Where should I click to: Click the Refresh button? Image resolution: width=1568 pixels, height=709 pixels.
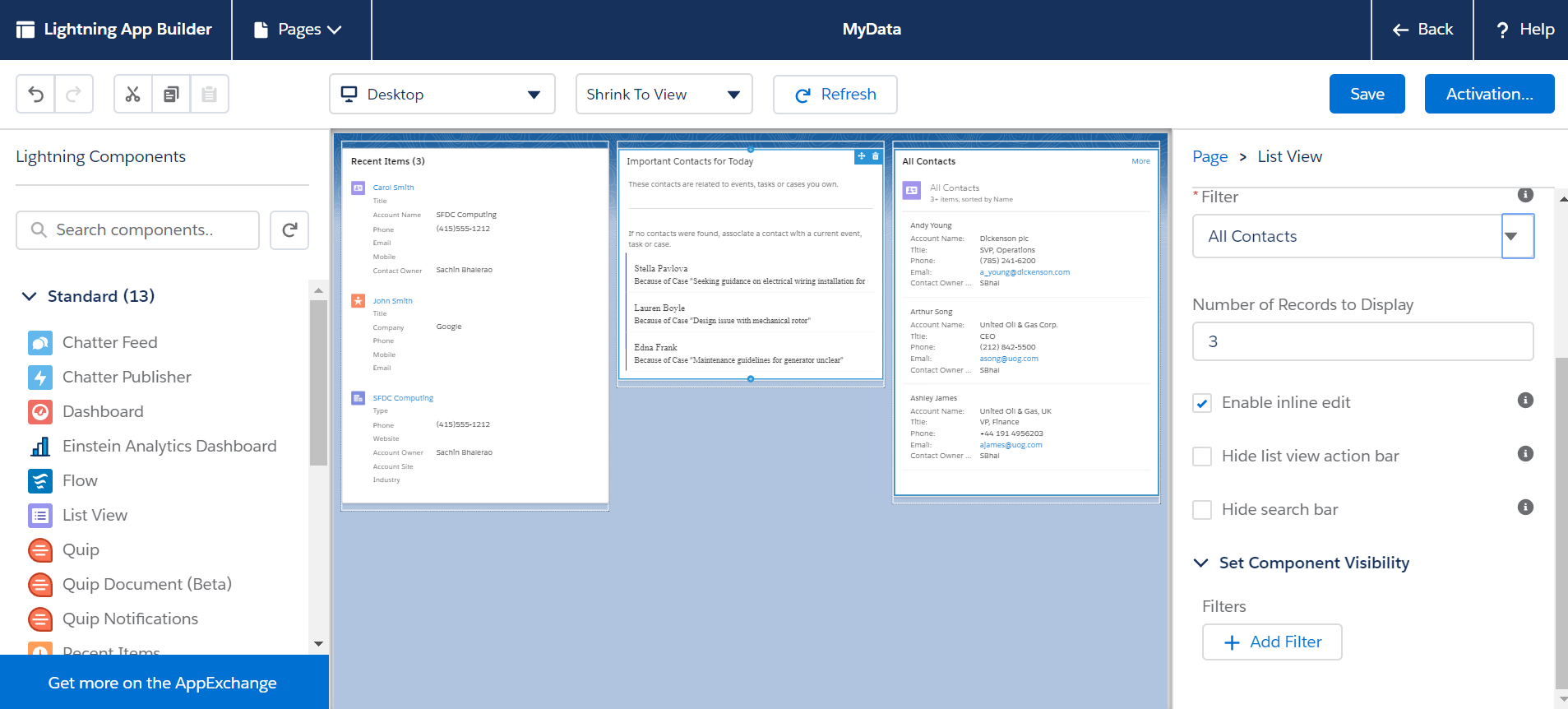[835, 95]
